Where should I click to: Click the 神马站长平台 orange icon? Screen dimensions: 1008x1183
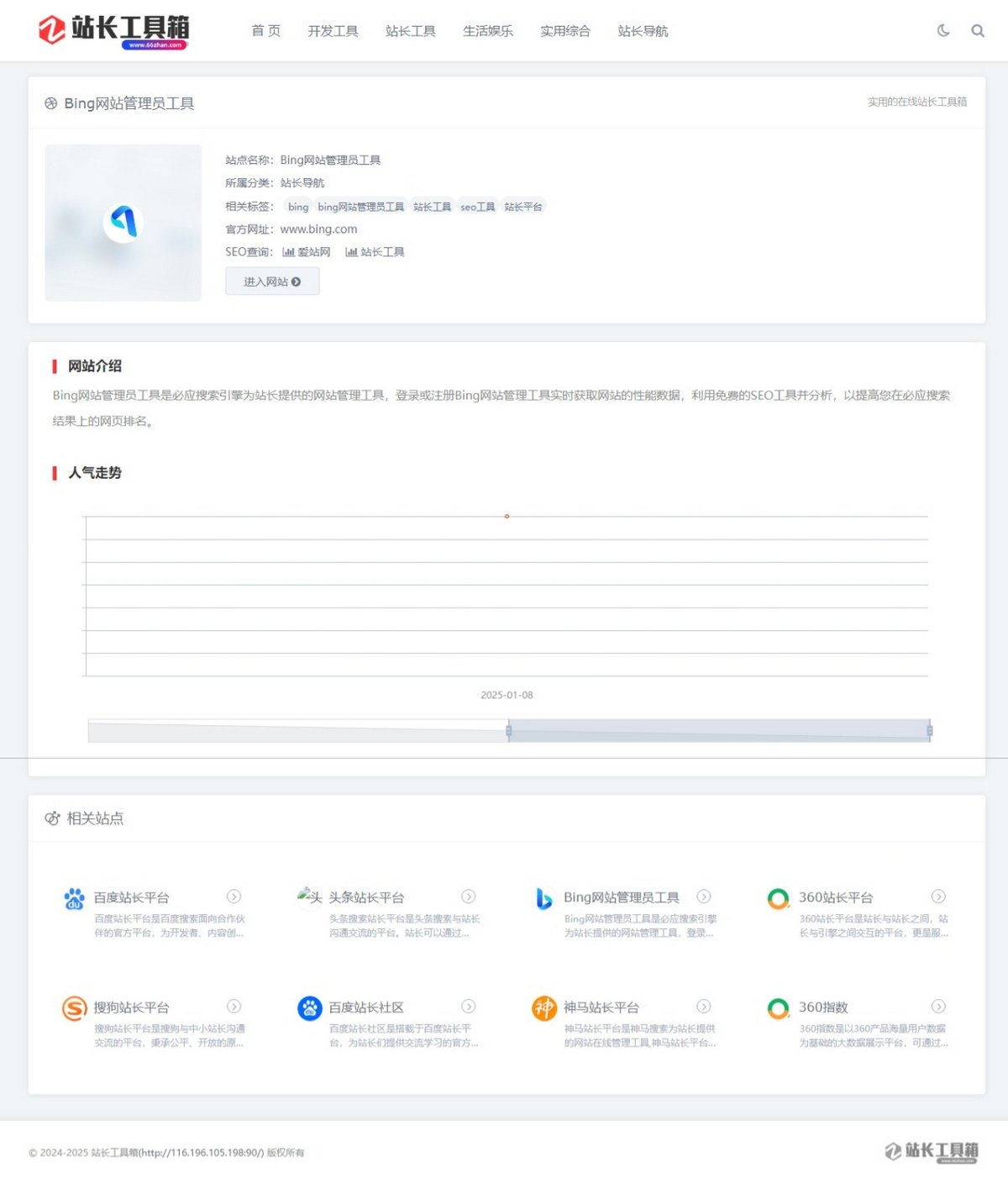[x=544, y=1007]
